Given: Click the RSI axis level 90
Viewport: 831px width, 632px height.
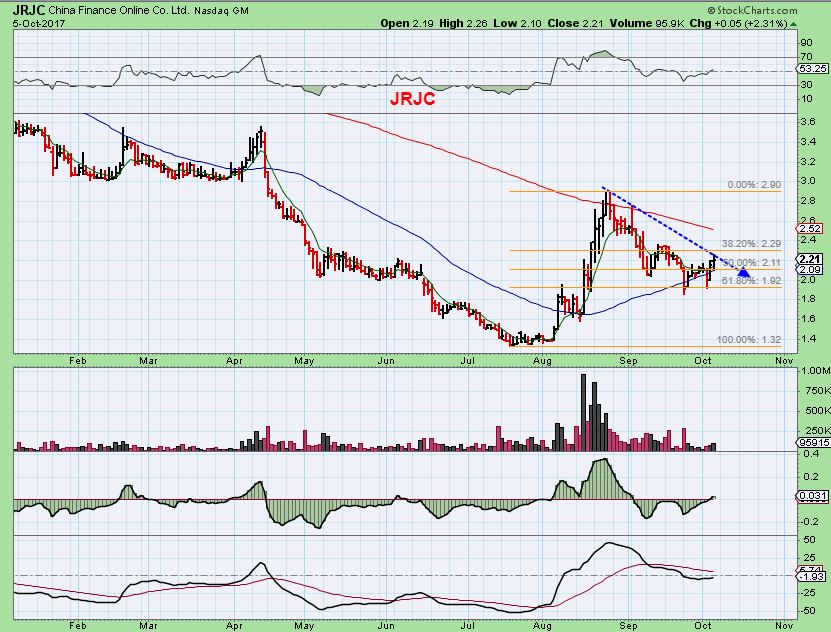Looking at the screenshot, I should pyautogui.click(x=806, y=43).
